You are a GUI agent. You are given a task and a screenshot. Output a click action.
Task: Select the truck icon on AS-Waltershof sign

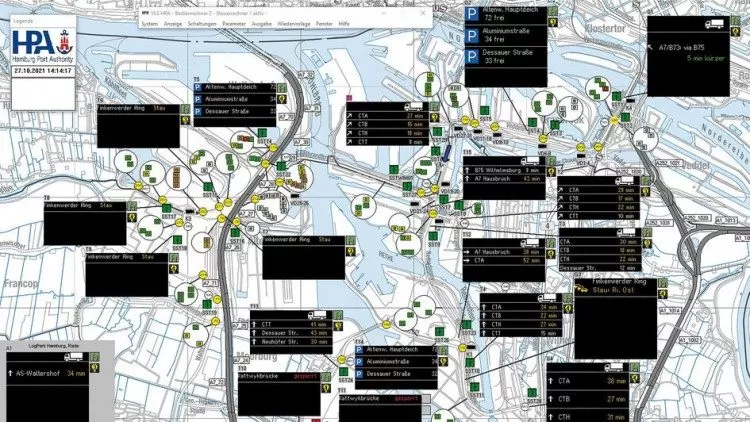click(x=74, y=357)
